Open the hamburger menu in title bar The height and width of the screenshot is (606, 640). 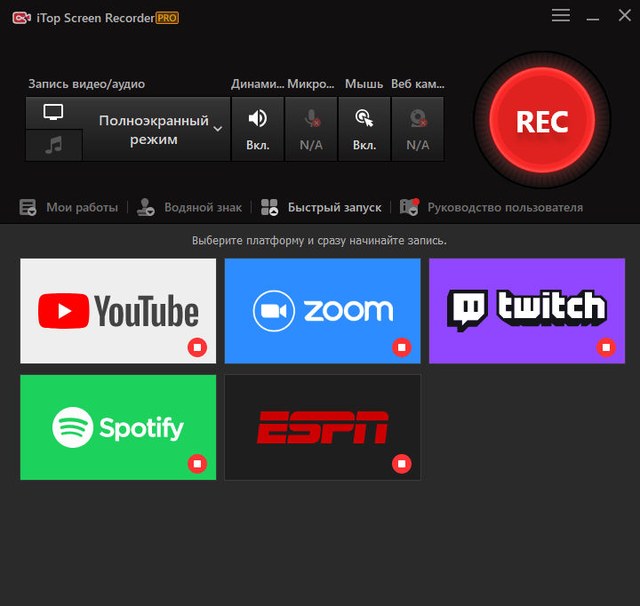(x=561, y=16)
